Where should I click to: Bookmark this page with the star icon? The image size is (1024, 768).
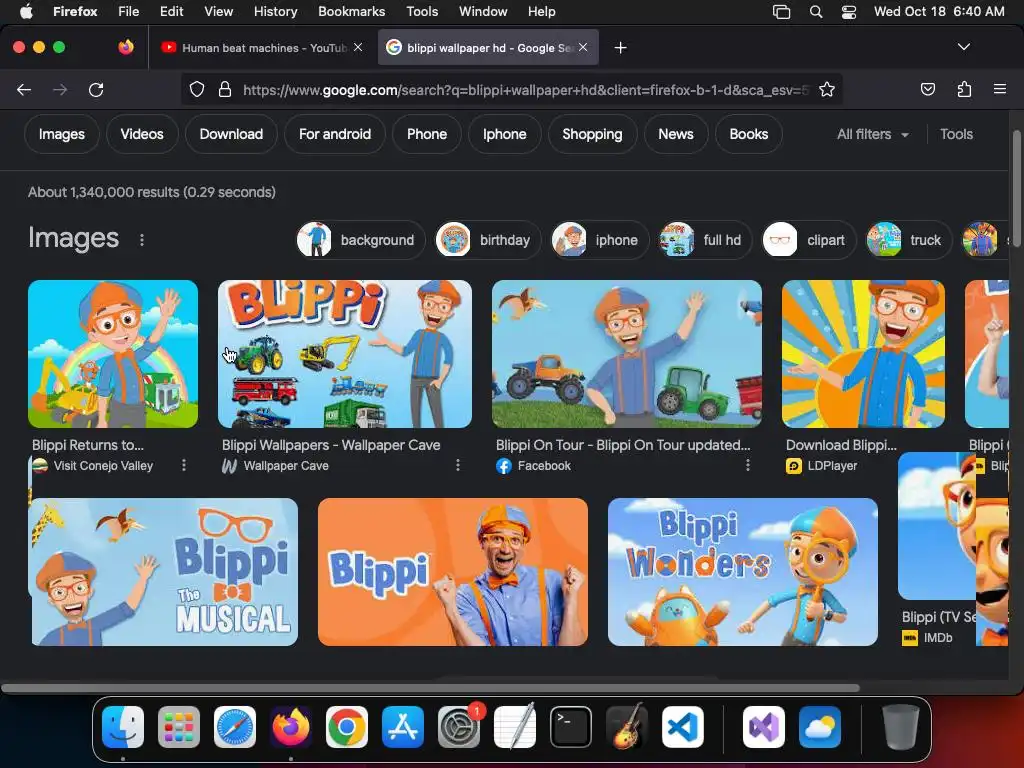click(x=827, y=89)
